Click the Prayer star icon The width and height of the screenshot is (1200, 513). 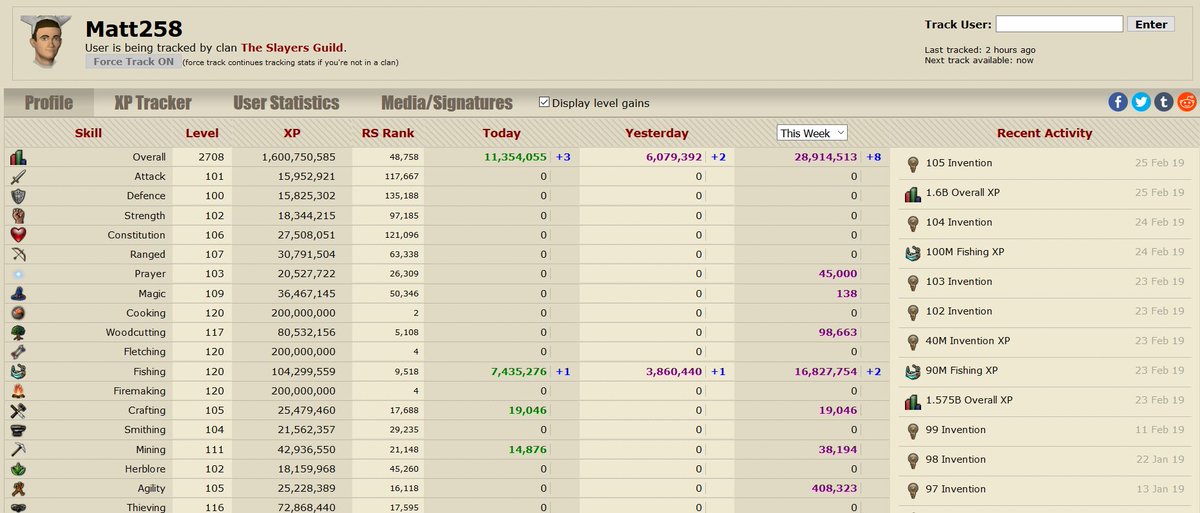[18, 274]
